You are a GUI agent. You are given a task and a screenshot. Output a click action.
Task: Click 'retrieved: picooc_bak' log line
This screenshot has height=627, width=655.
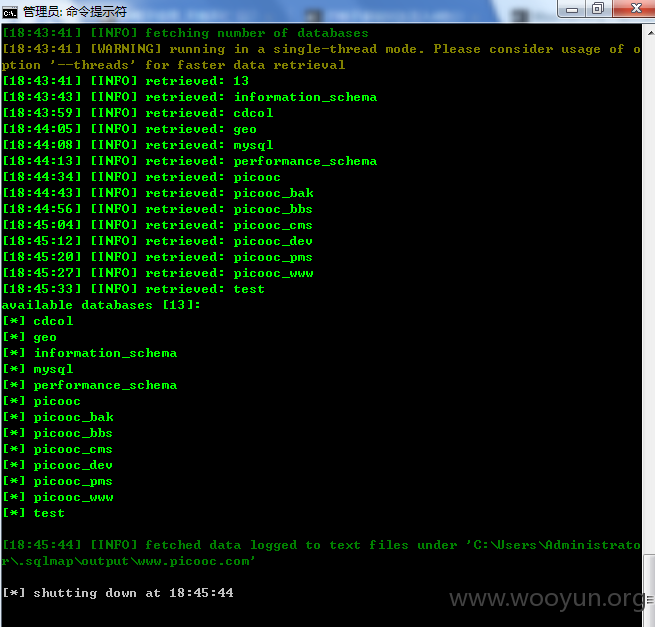[158, 193]
